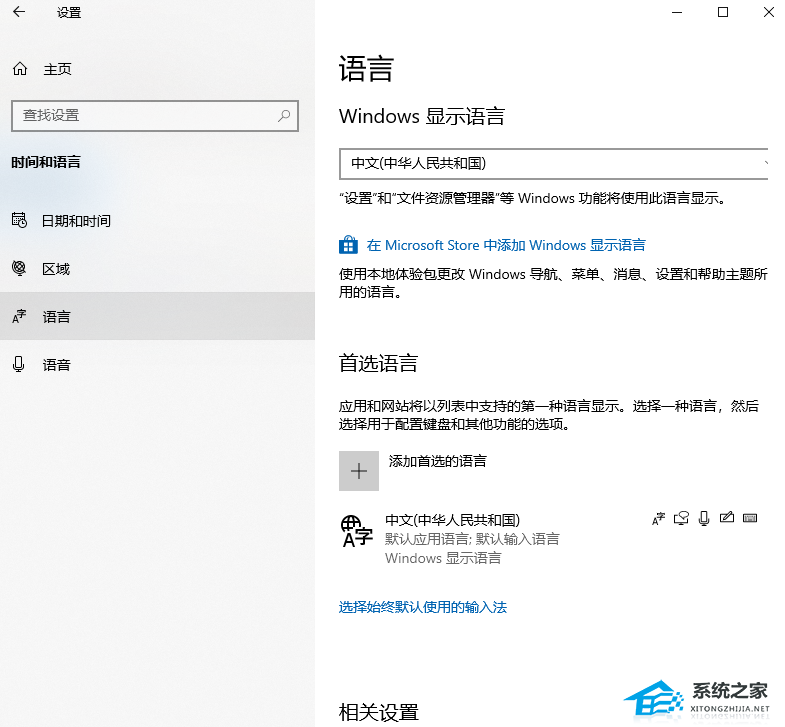Go back with the arrow icon
This screenshot has height=727, width=785.
click(19, 12)
